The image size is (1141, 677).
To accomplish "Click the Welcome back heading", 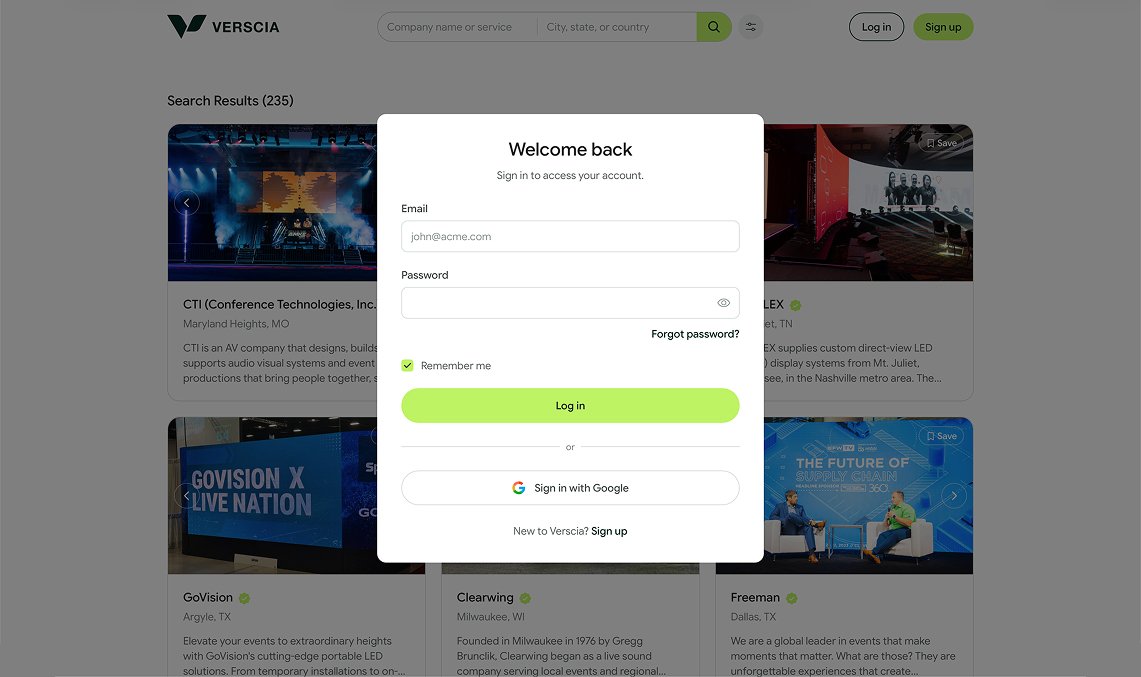I will point(570,149).
